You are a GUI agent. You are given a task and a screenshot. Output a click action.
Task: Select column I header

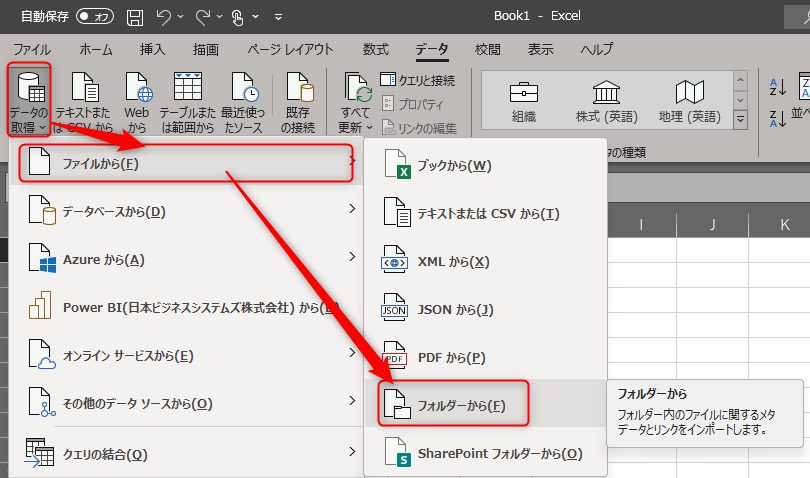(x=641, y=224)
